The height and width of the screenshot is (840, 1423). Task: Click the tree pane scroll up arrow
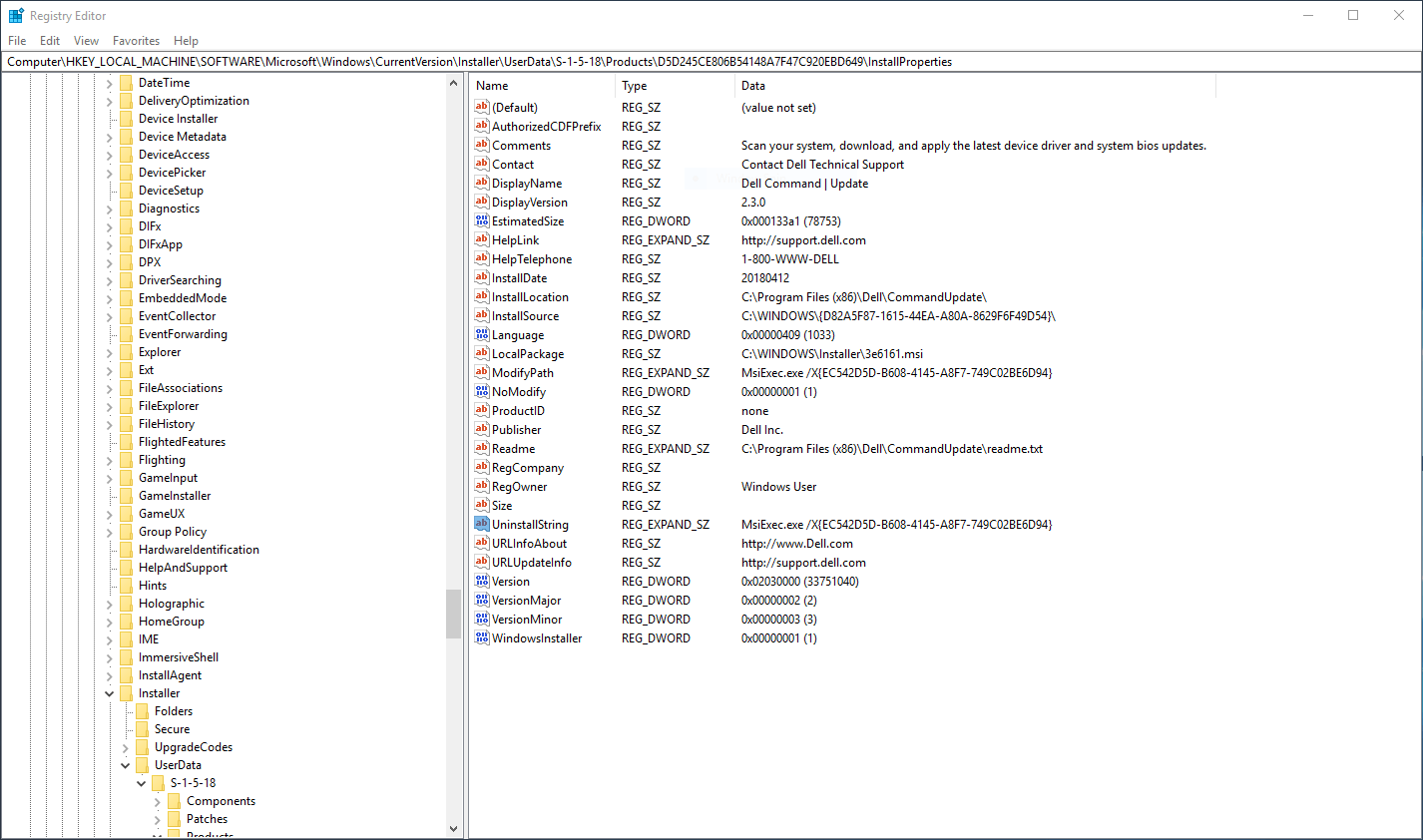454,84
